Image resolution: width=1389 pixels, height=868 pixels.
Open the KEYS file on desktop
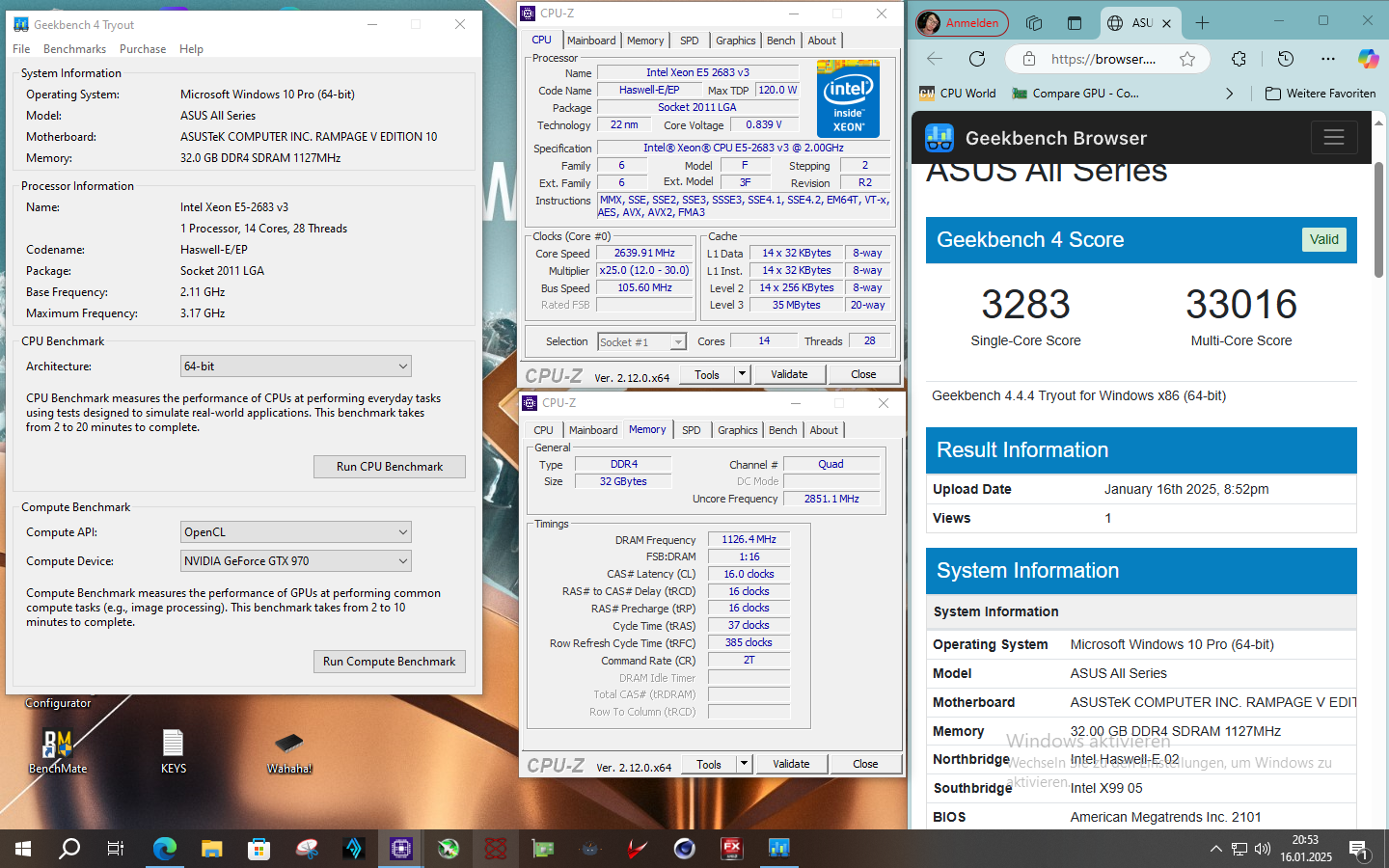coord(174,752)
